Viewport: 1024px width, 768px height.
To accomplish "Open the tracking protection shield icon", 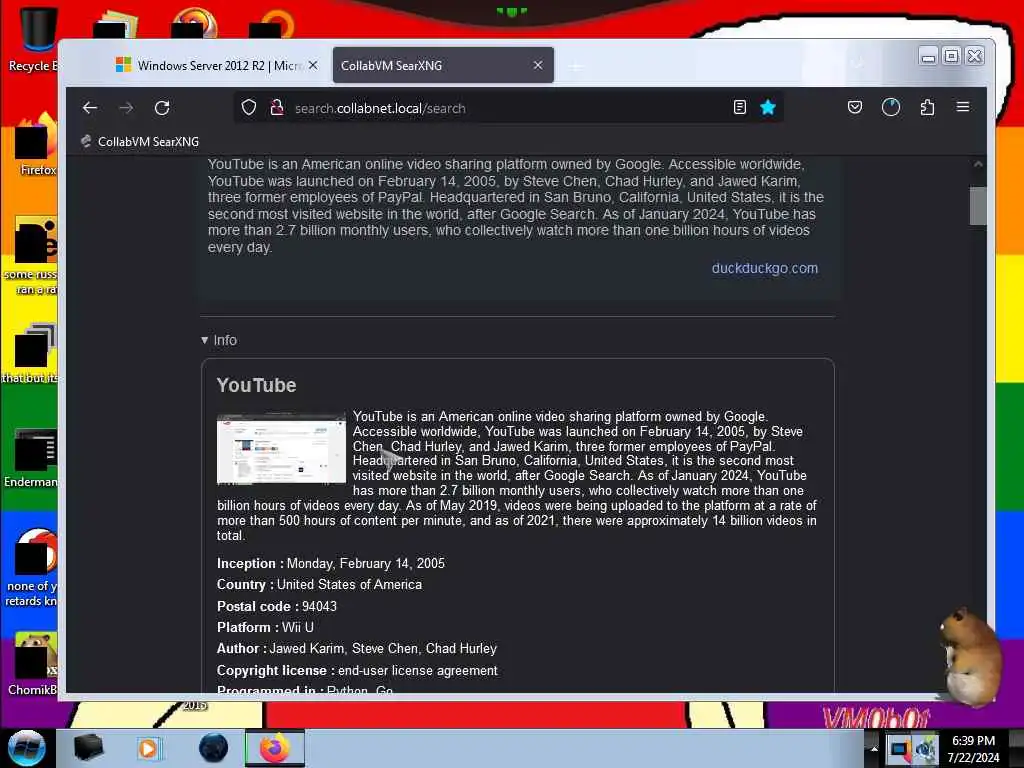I will 249,108.
